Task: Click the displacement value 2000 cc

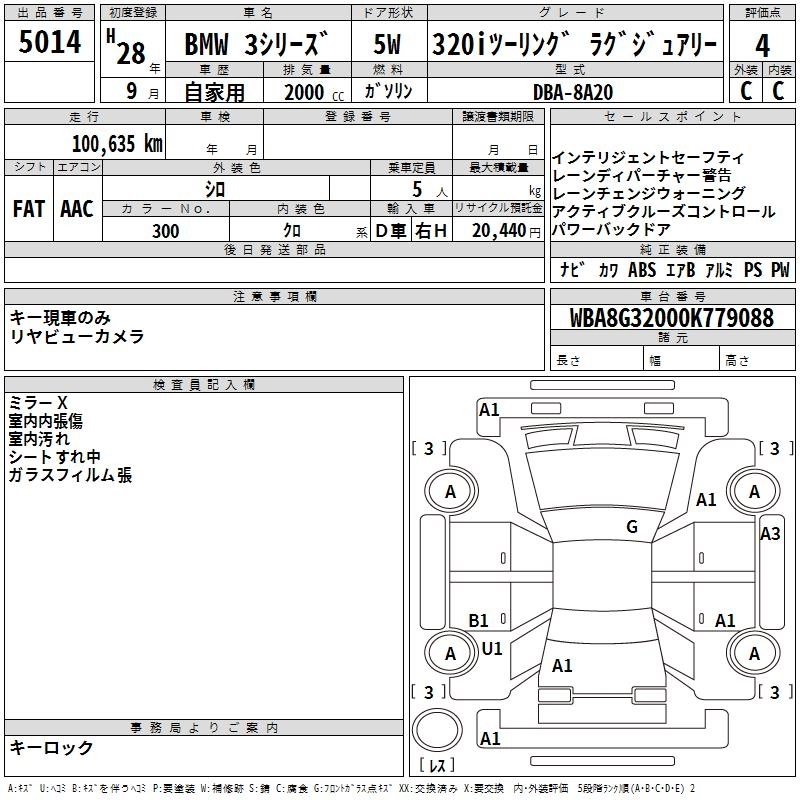Action: [314, 92]
